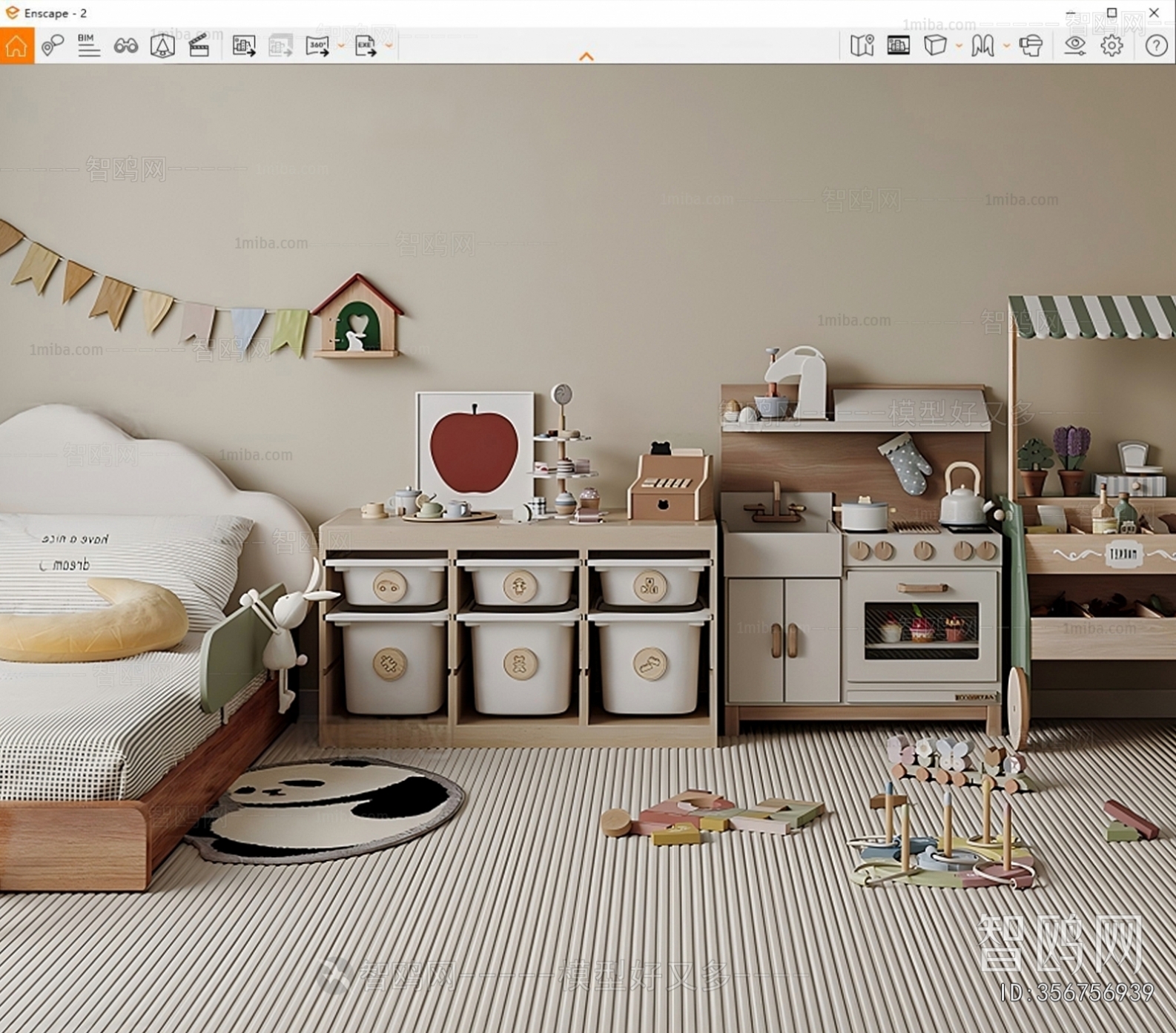The height and width of the screenshot is (1033, 1176).
Task: Click the rendered viewport scene
Action: (x=588, y=548)
